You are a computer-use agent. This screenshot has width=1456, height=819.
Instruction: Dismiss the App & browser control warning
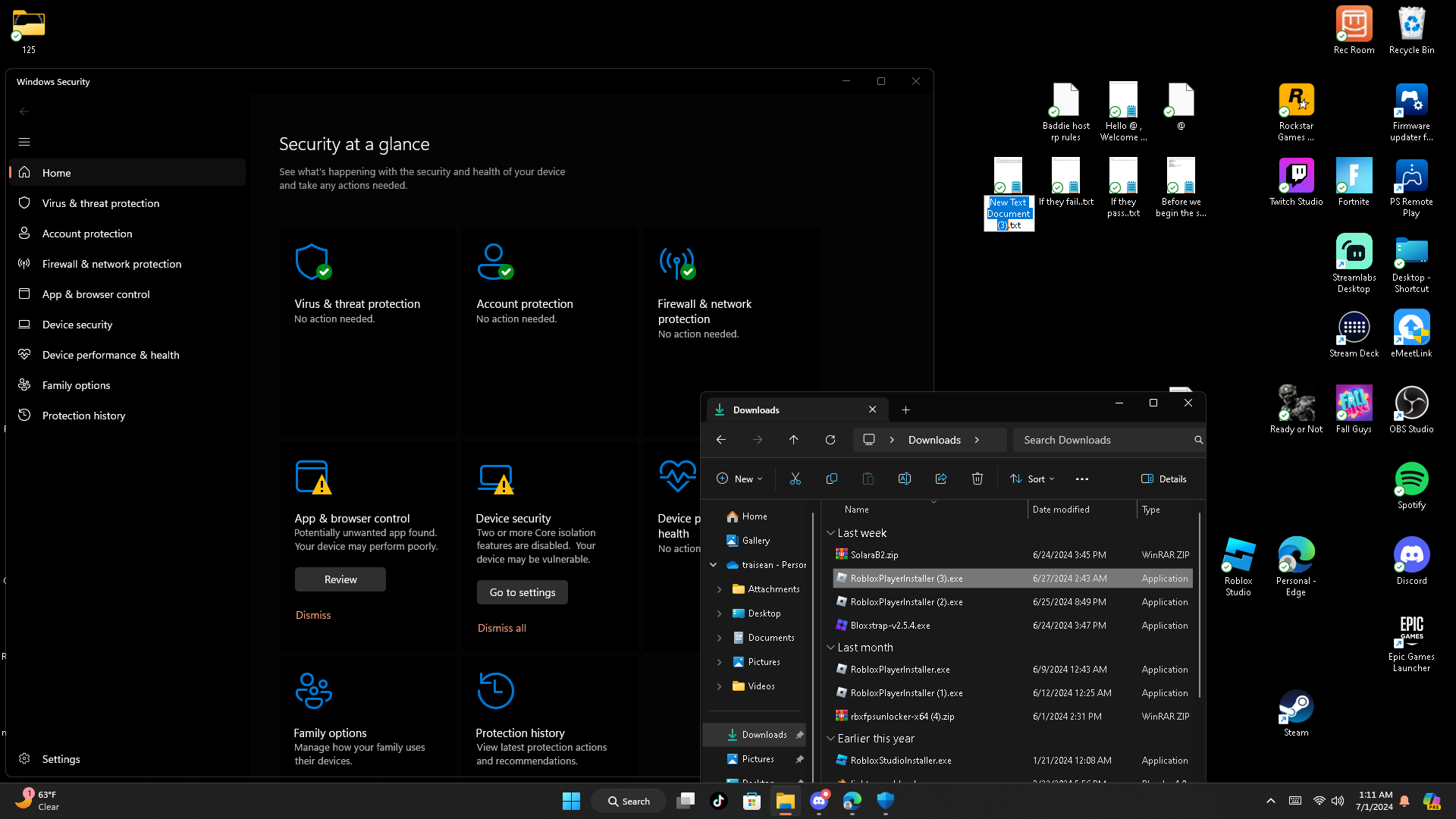tap(313, 615)
